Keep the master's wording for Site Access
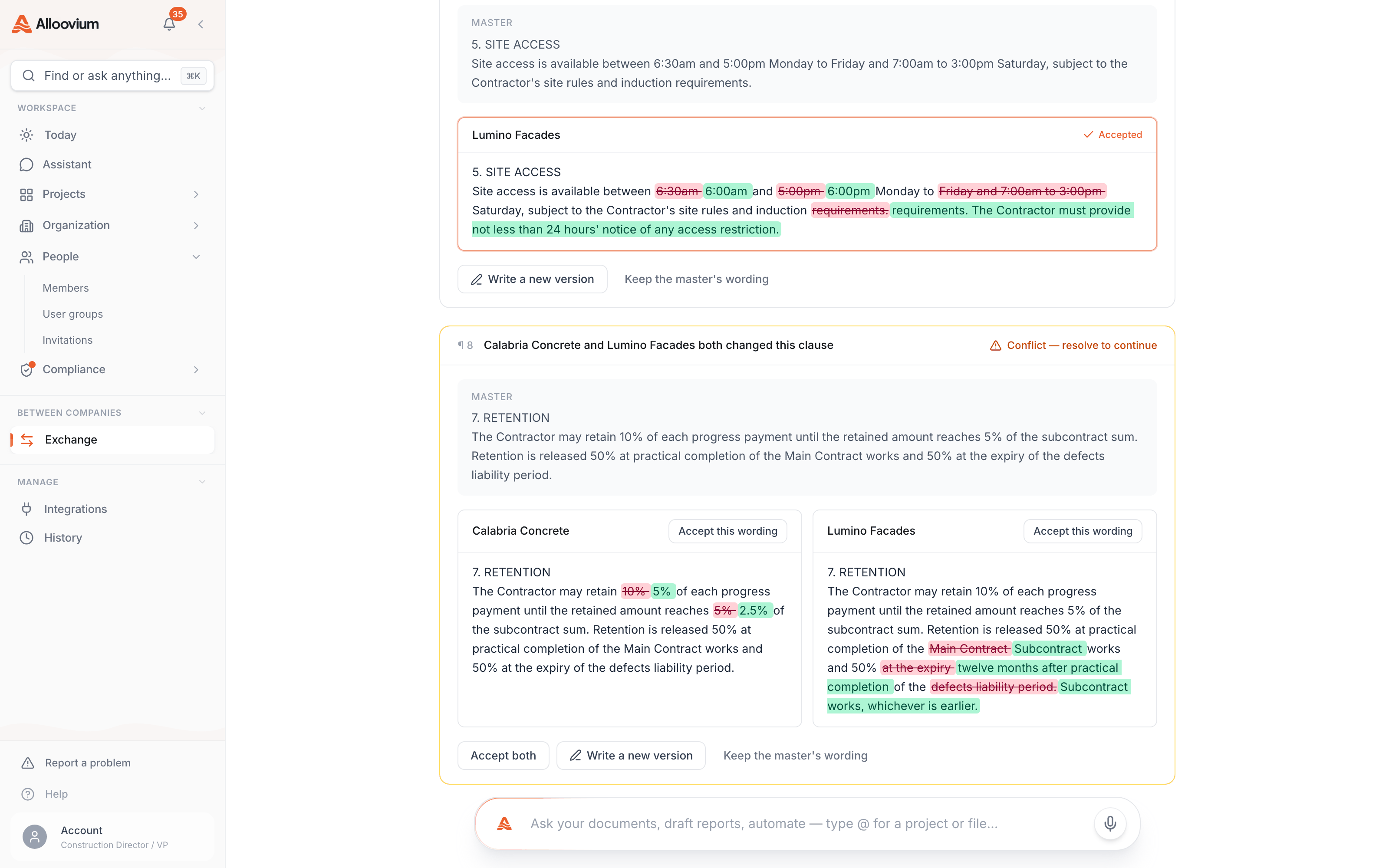 tap(696, 279)
